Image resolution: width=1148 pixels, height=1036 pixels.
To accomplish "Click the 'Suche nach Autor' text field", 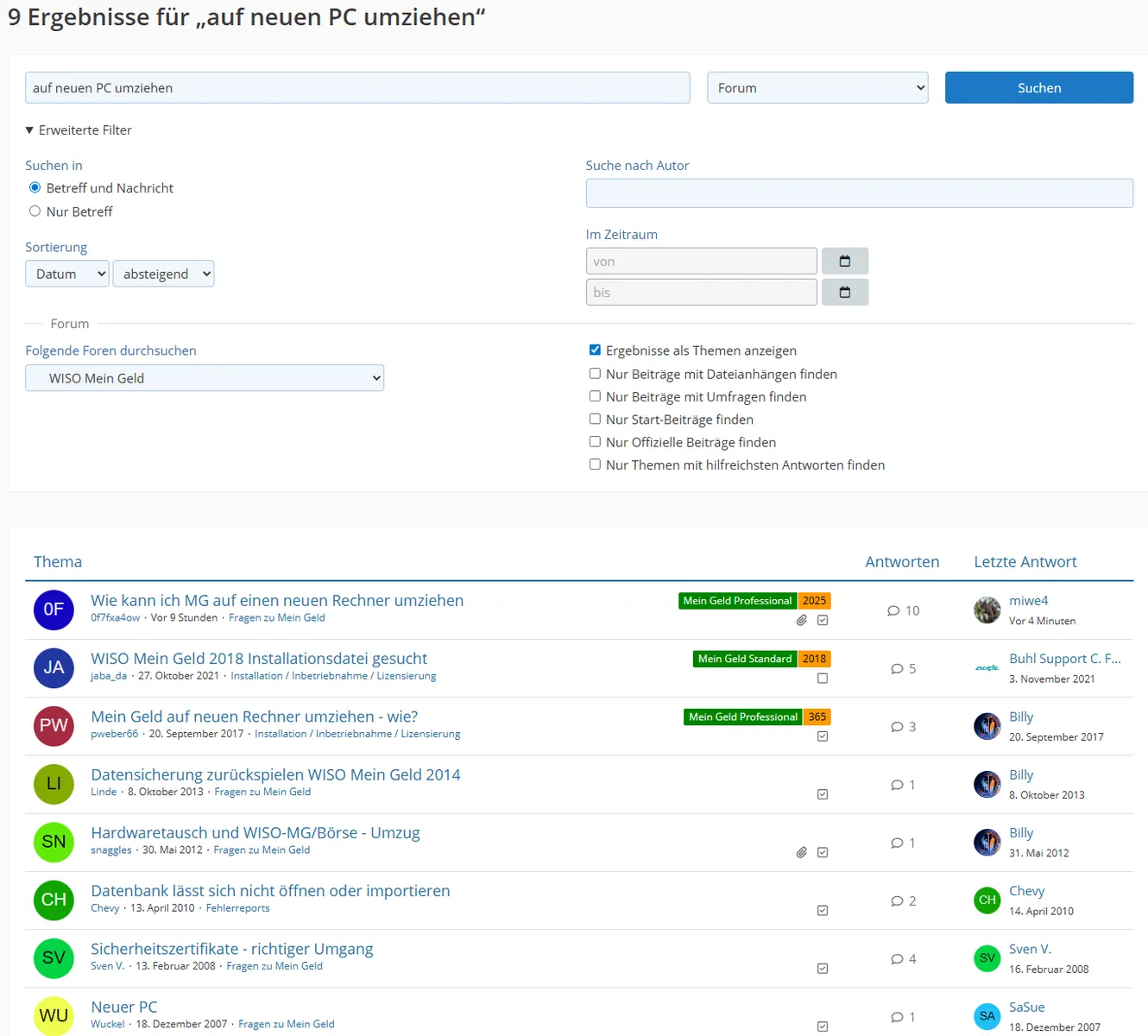I will click(859, 193).
